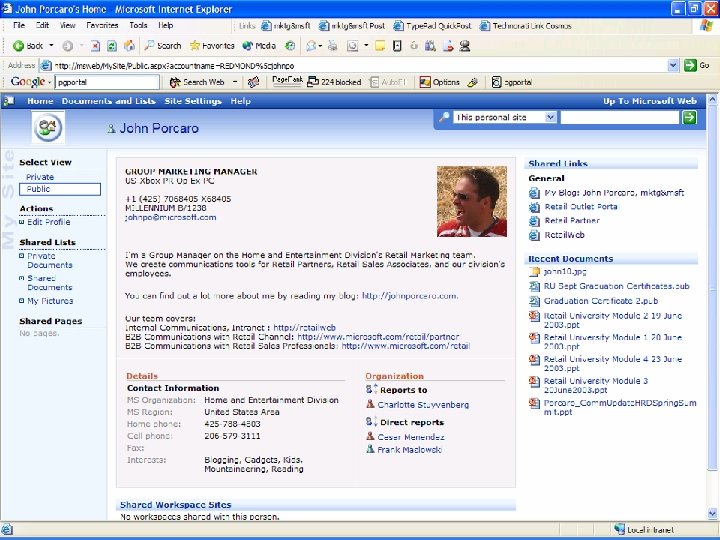Viewport: 720px width, 540px height.
Task: Click Search Web on Google toolbar
Action: point(197,82)
